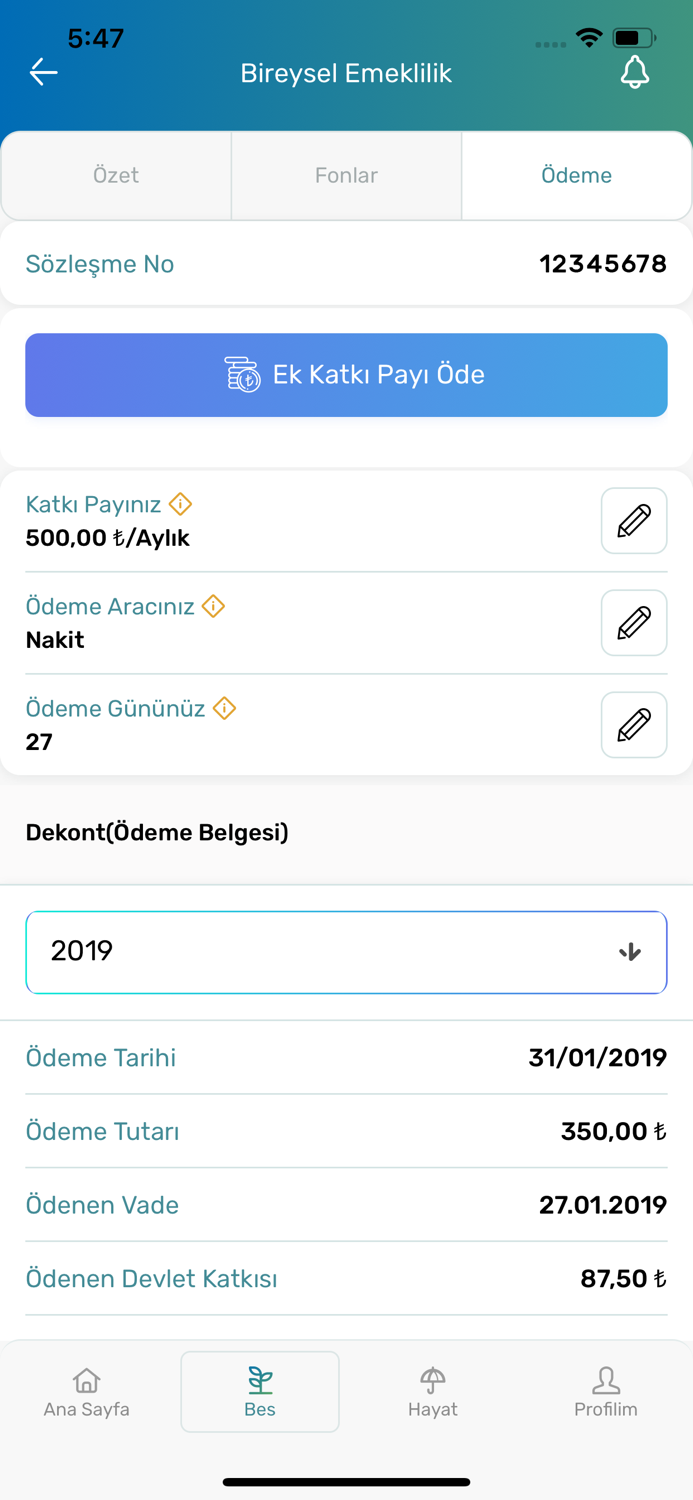Screen dimensions: 693x1500
Task: Open the 2019 year dropdown
Action: coord(346,952)
